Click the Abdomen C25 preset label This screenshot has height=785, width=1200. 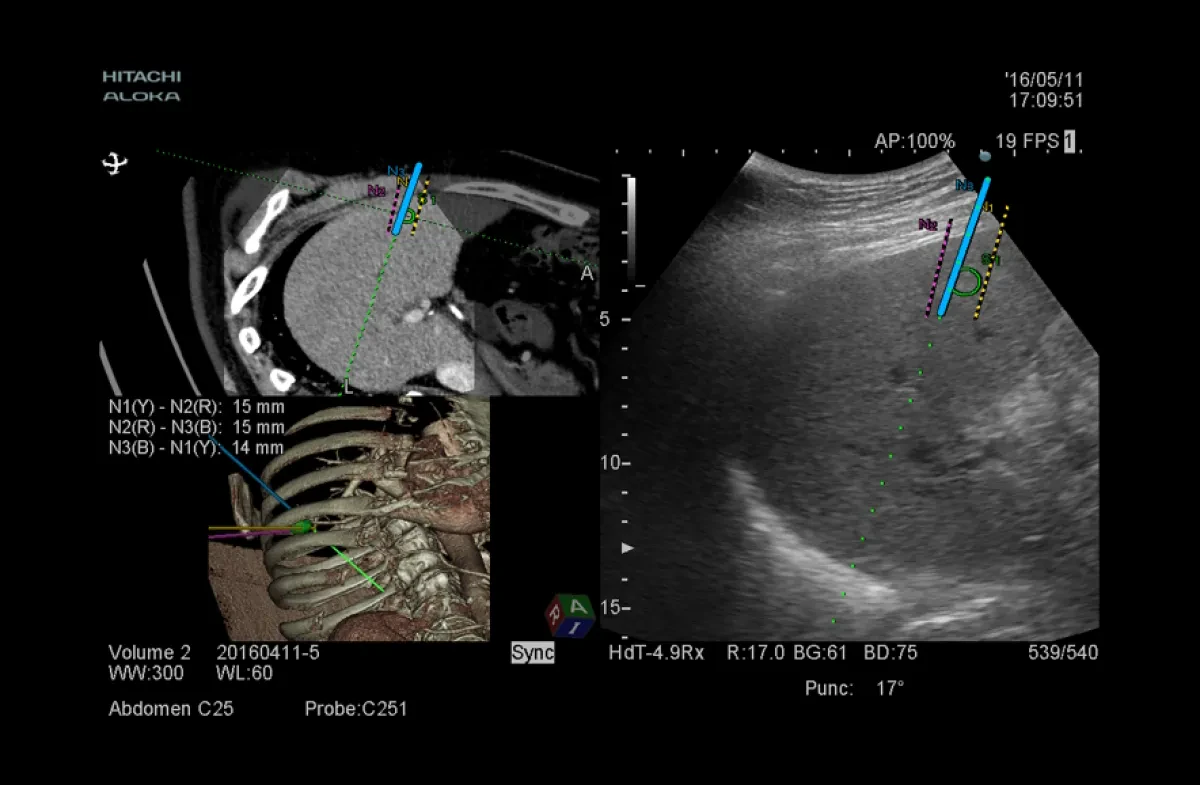tap(171, 709)
